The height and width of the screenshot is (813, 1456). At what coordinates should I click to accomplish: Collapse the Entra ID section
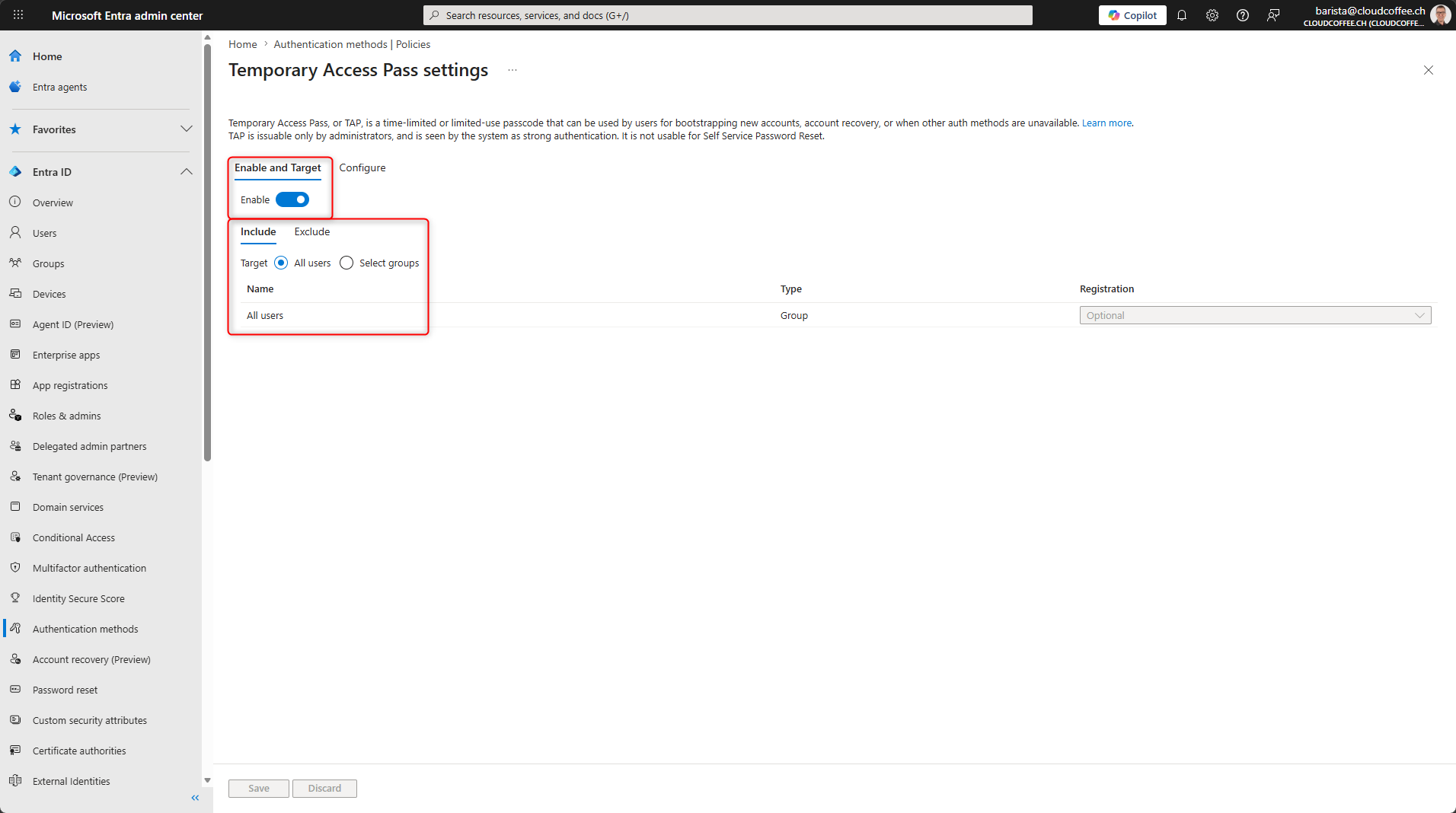point(186,172)
